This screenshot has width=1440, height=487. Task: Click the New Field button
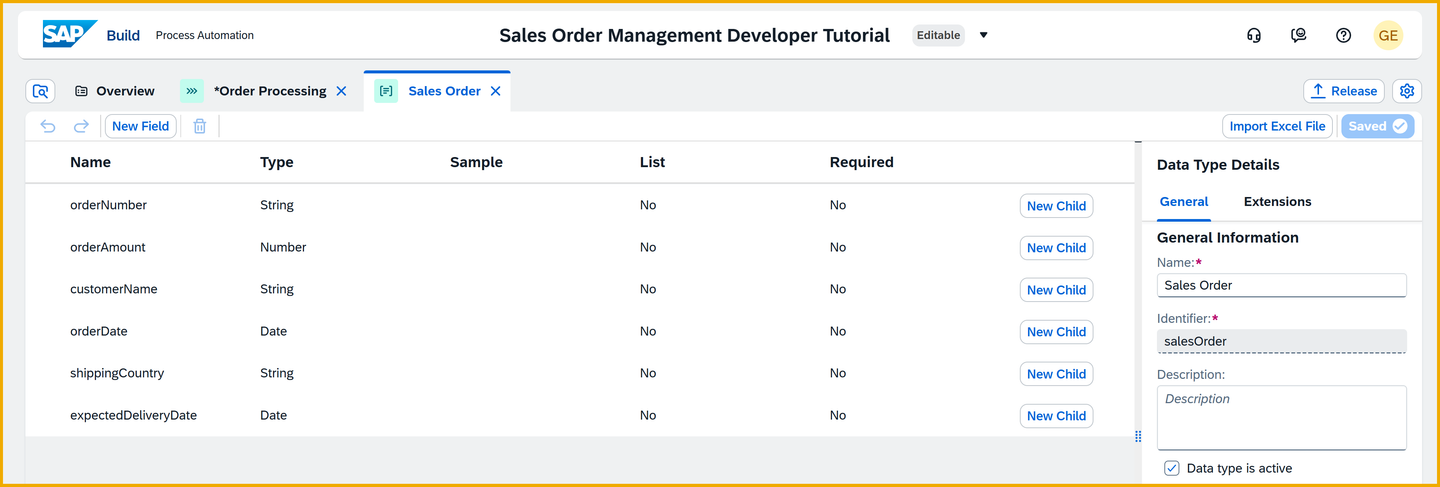(x=140, y=126)
